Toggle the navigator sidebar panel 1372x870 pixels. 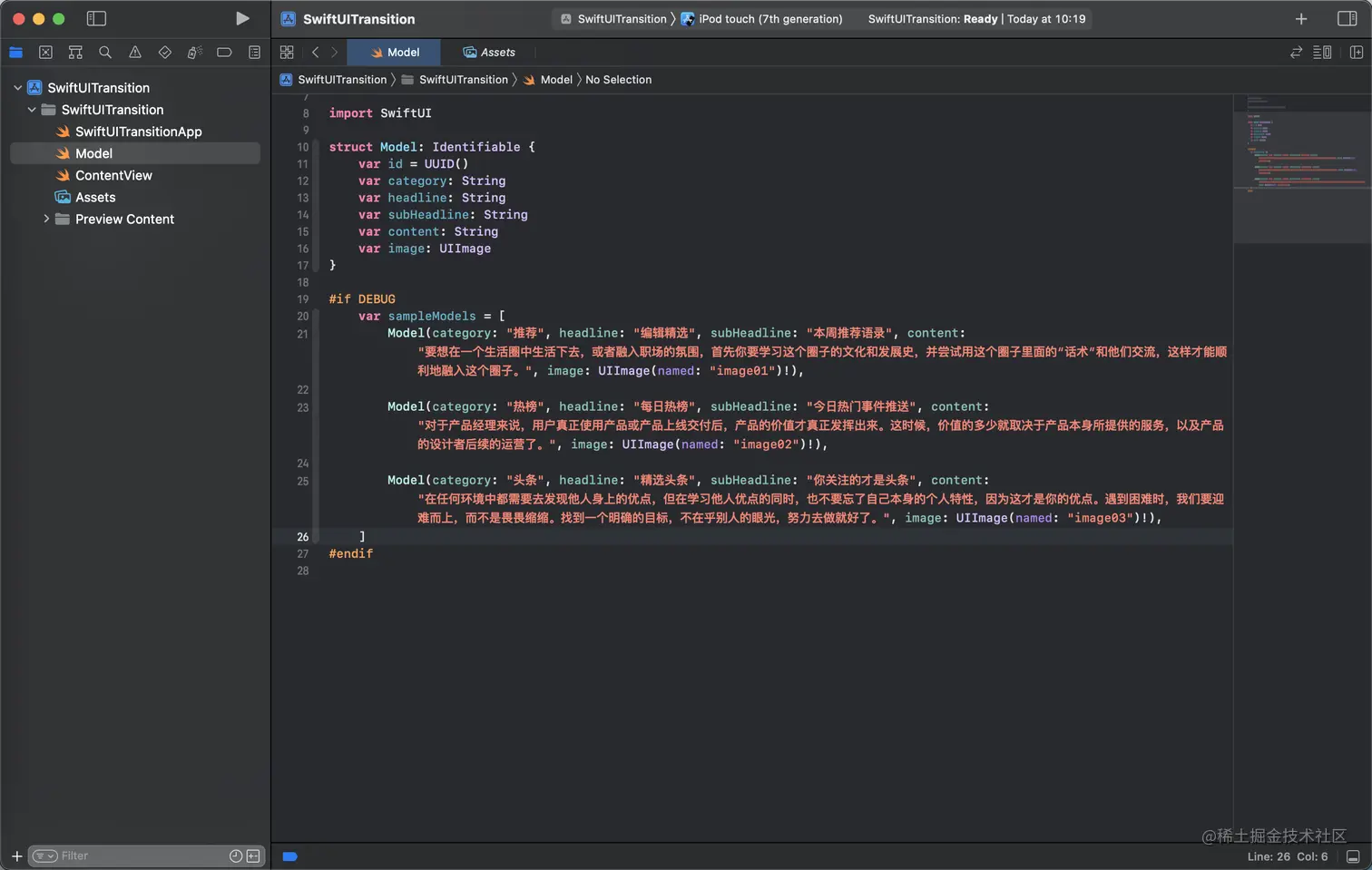(96, 18)
